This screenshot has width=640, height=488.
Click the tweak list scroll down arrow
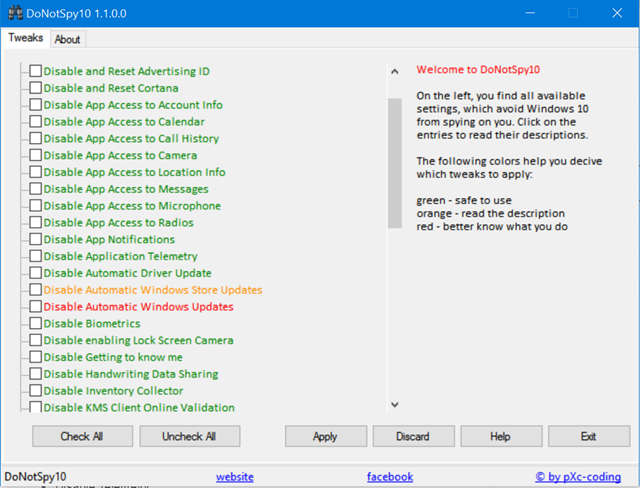click(395, 404)
